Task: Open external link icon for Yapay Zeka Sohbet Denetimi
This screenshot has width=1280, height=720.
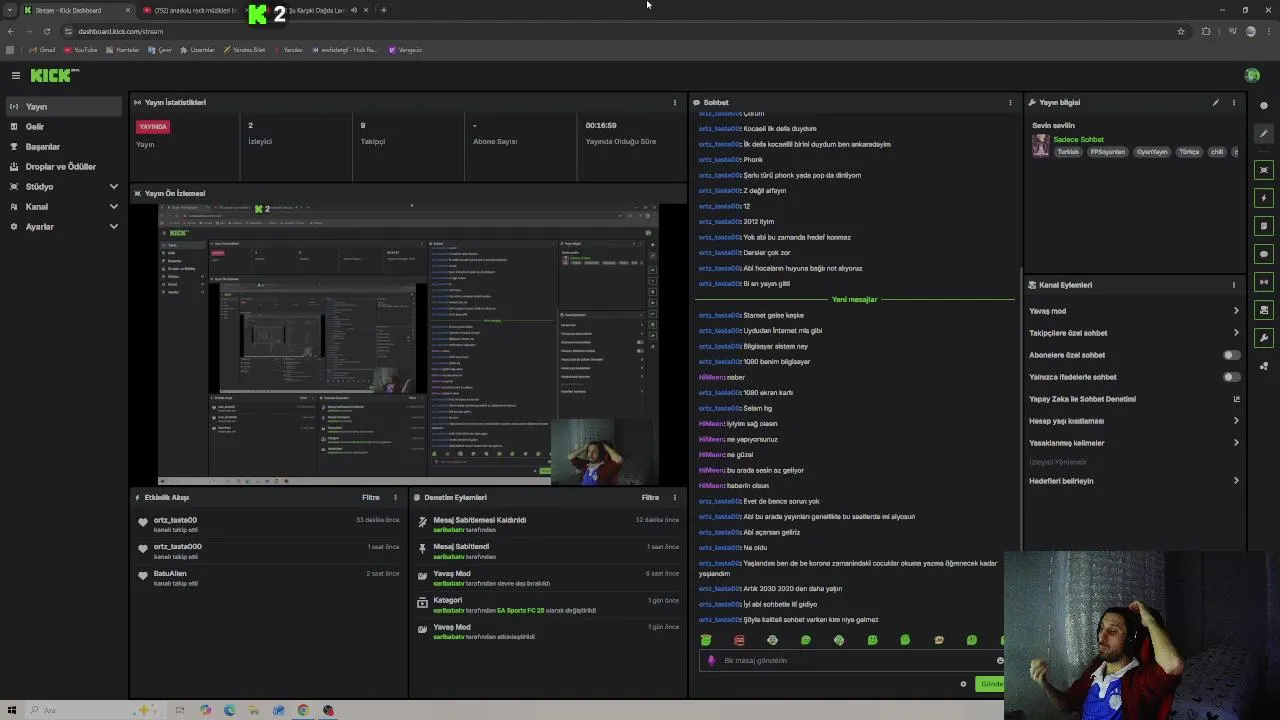Action: pos(1236,399)
